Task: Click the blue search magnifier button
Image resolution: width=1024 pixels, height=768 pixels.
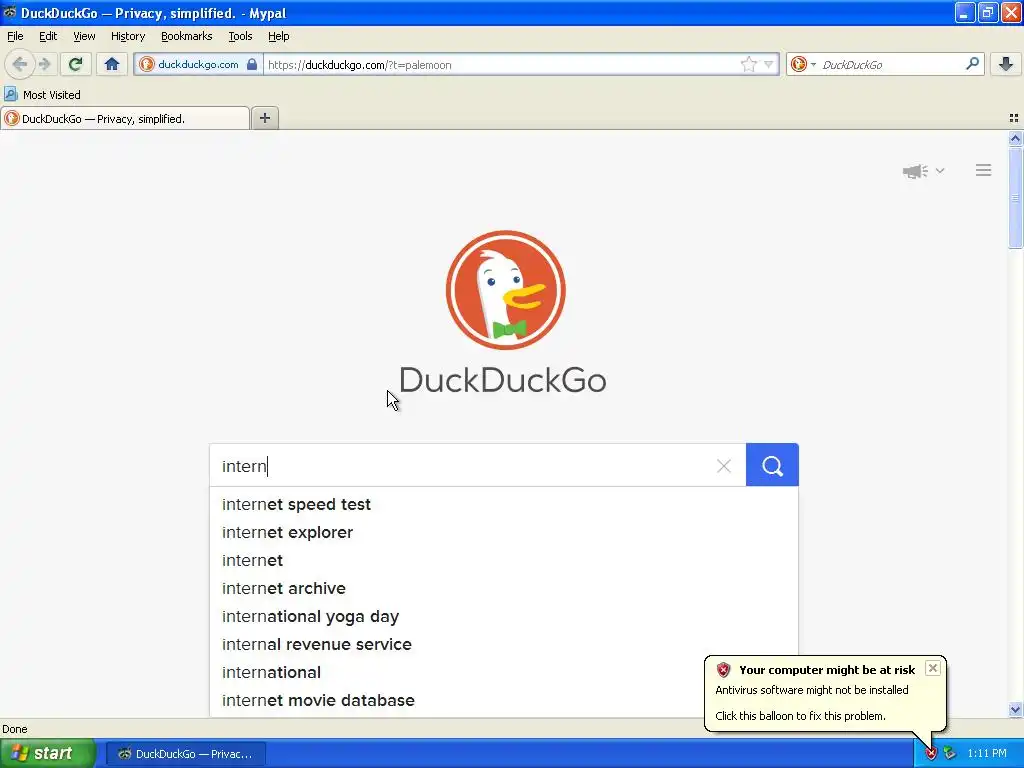Action: 772,465
